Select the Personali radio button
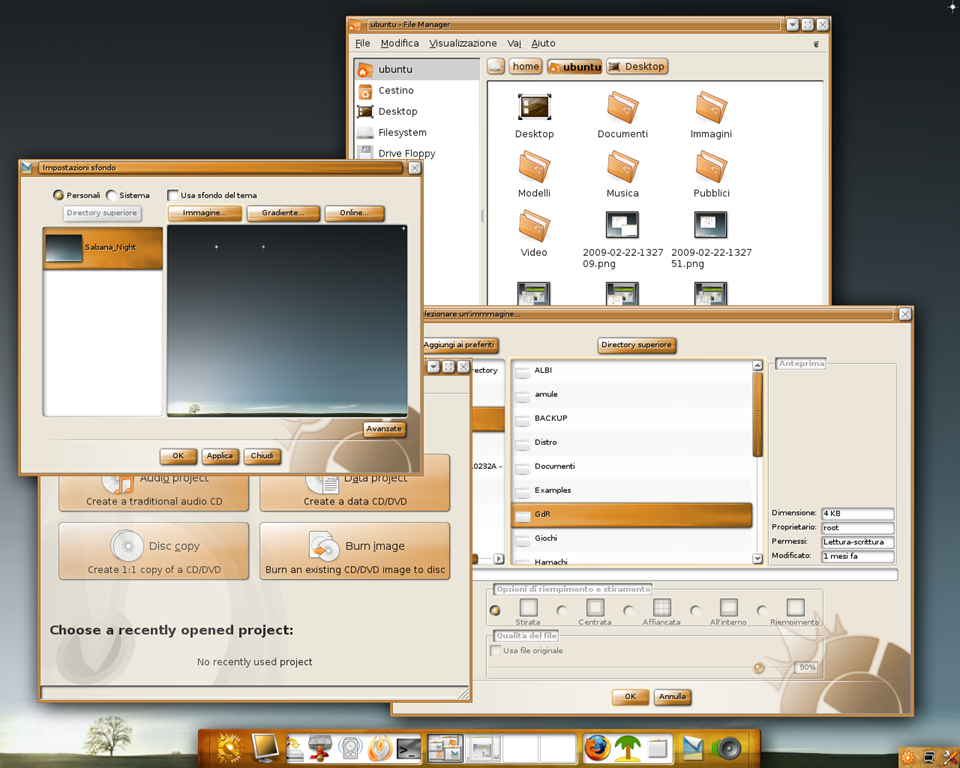Viewport: 960px width, 768px height. pyautogui.click(x=58, y=195)
